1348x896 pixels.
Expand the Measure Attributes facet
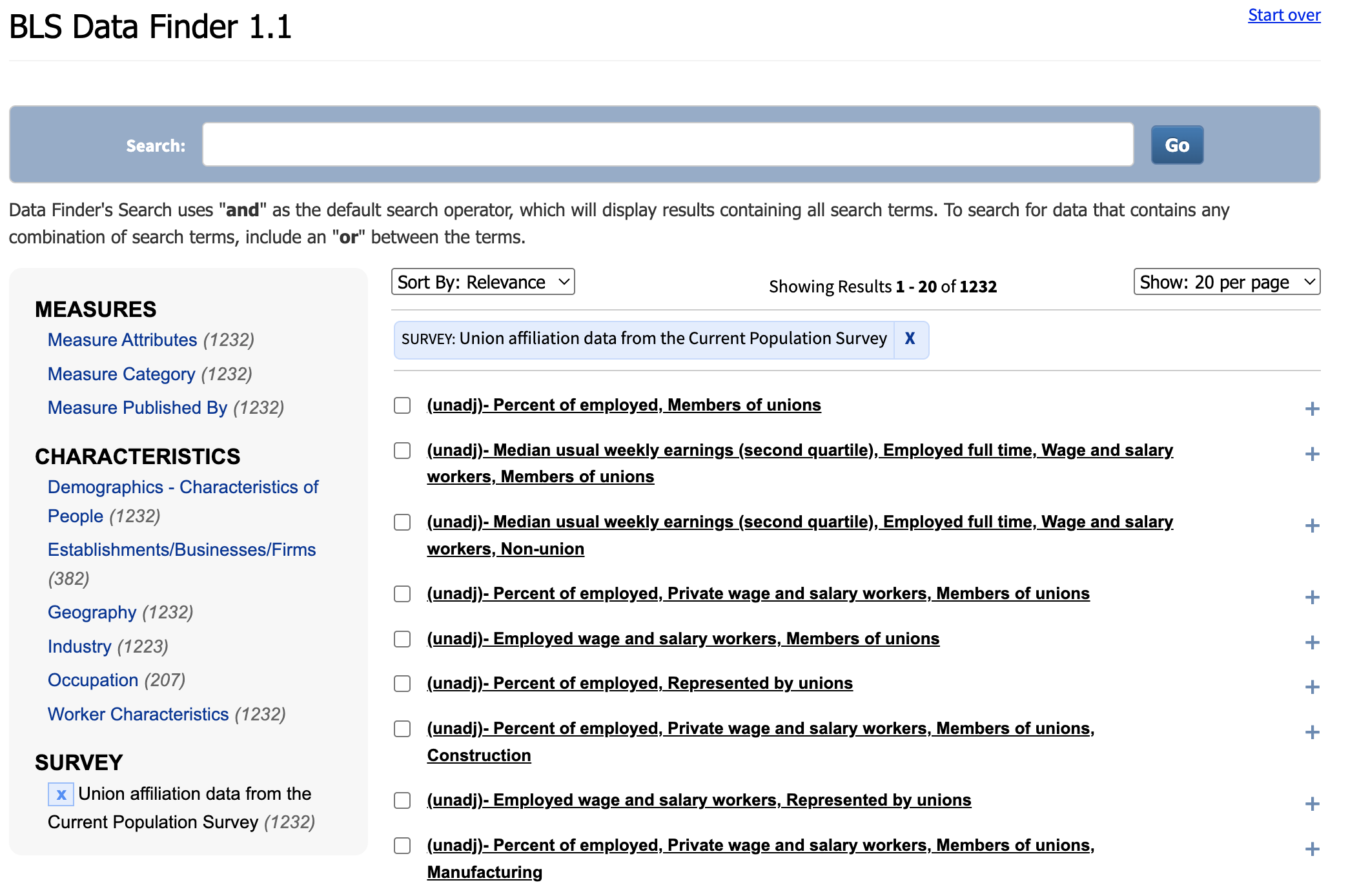122,340
